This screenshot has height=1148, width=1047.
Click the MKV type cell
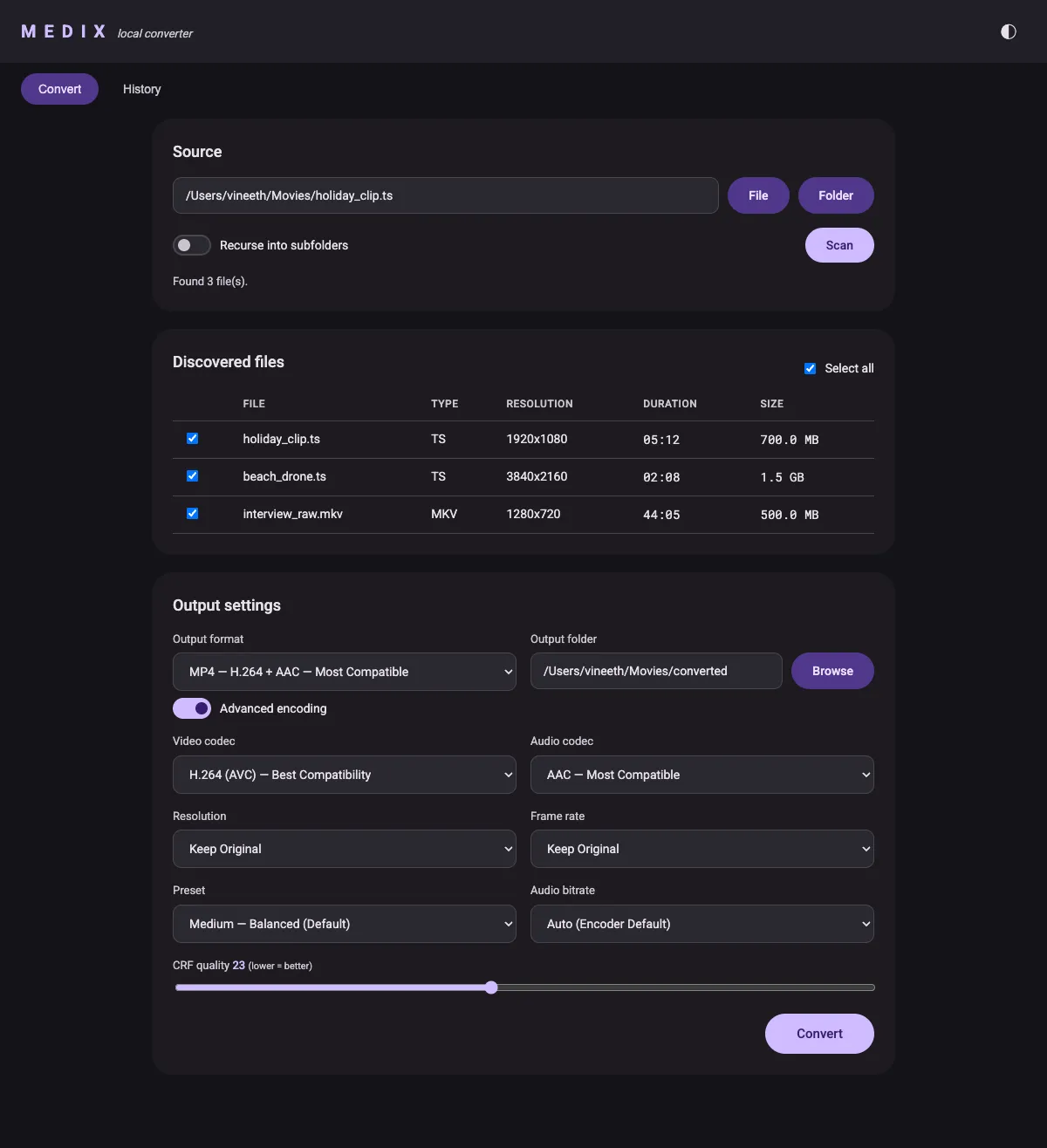pos(444,514)
